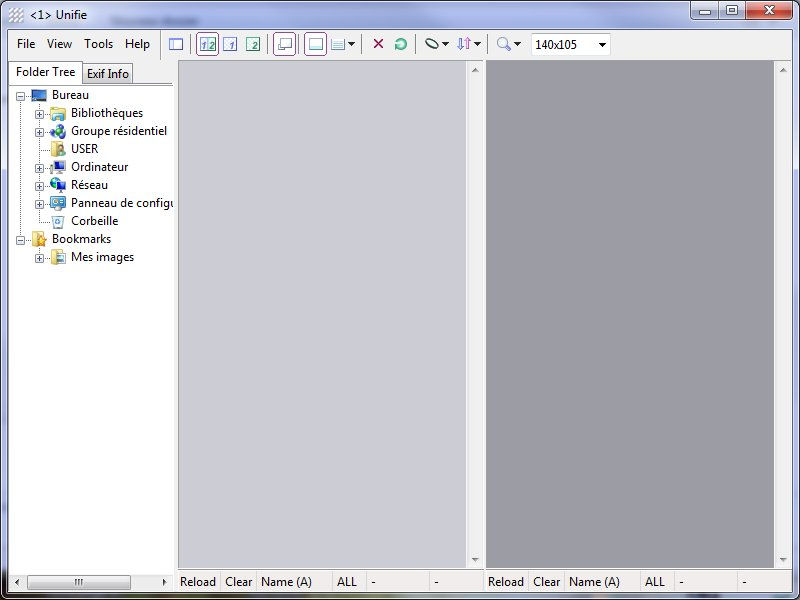The image size is (800, 600).
Task: Expand the Mes images node
Action: tap(39, 258)
